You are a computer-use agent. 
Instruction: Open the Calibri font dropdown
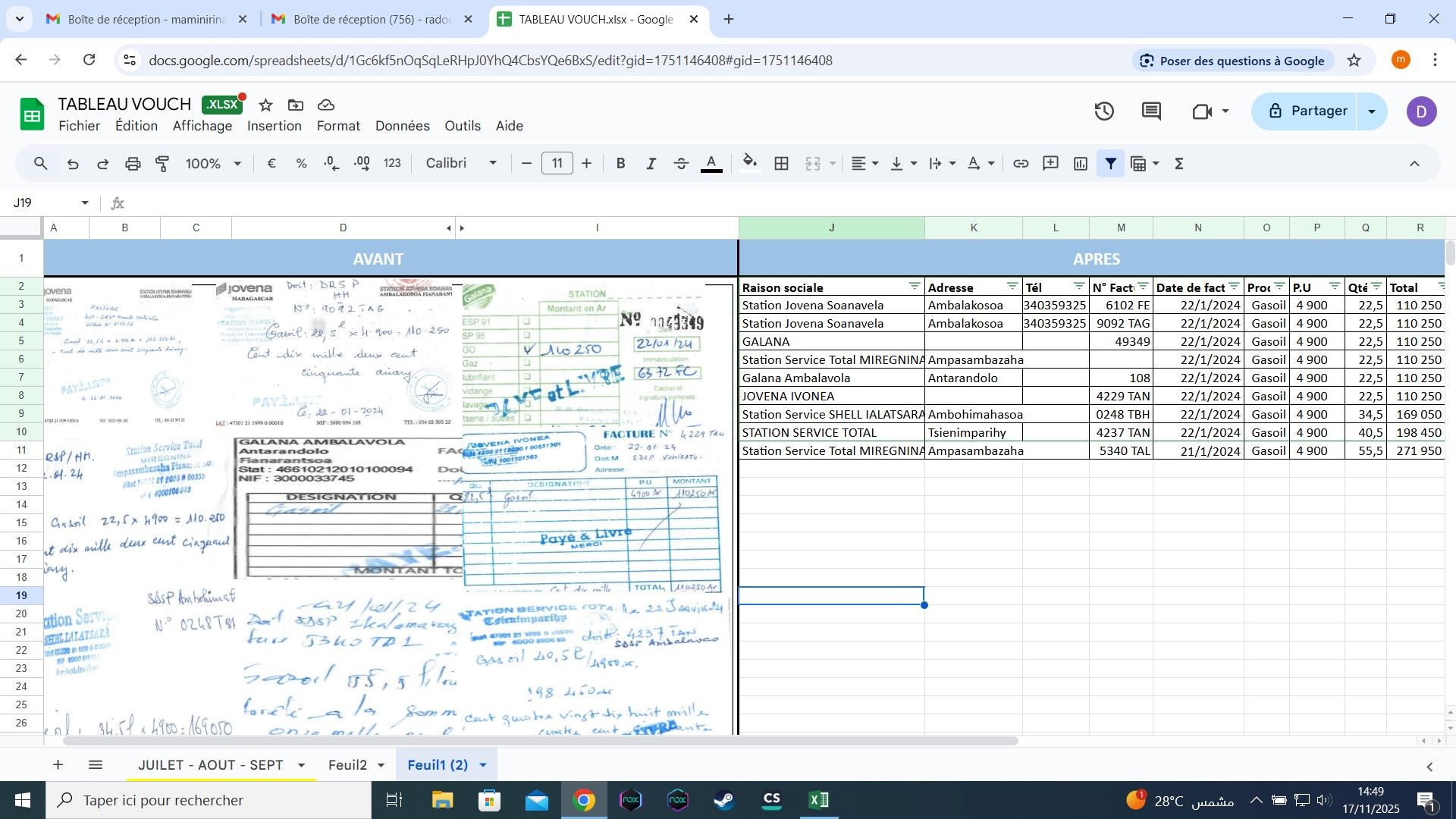(461, 164)
